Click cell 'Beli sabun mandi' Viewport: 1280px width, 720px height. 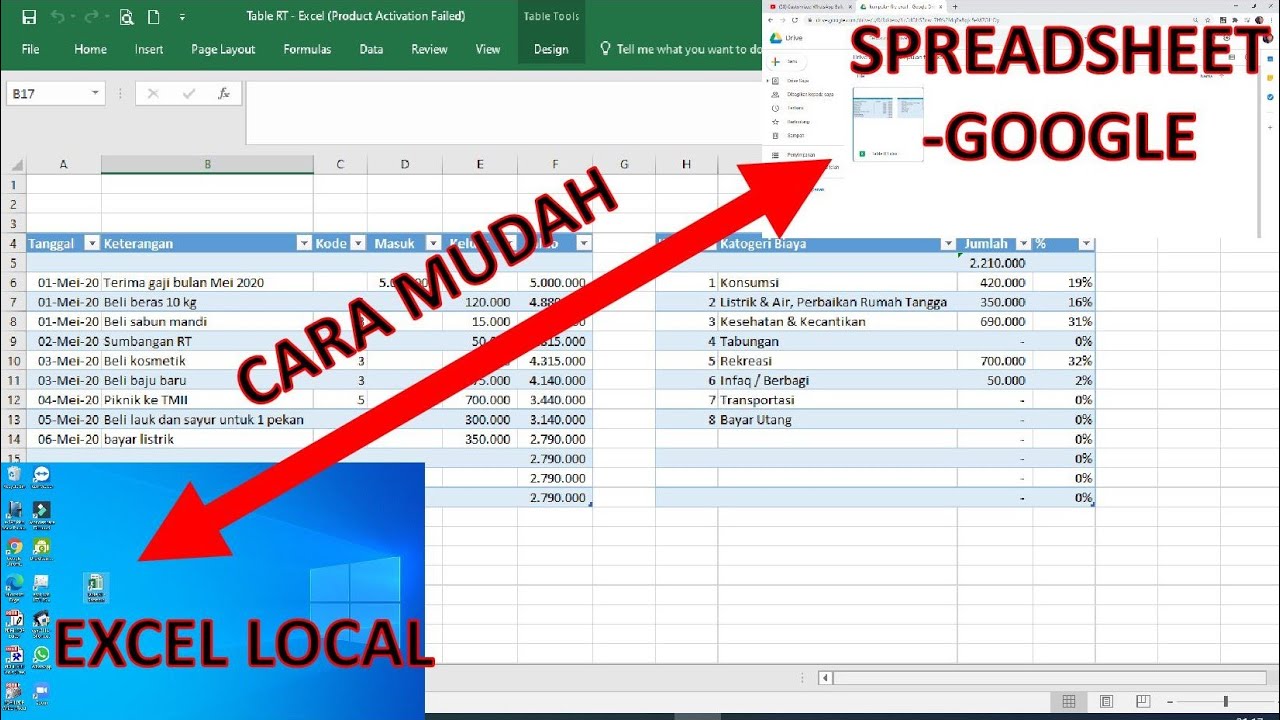tap(207, 322)
